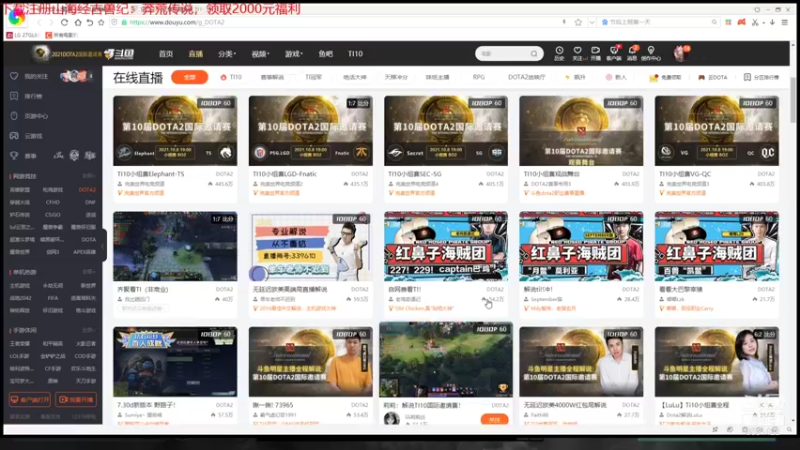Select DOTA2 in sidebar game list
The width and height of the screenshot is (800, 450).
click(x=87, y=190)
